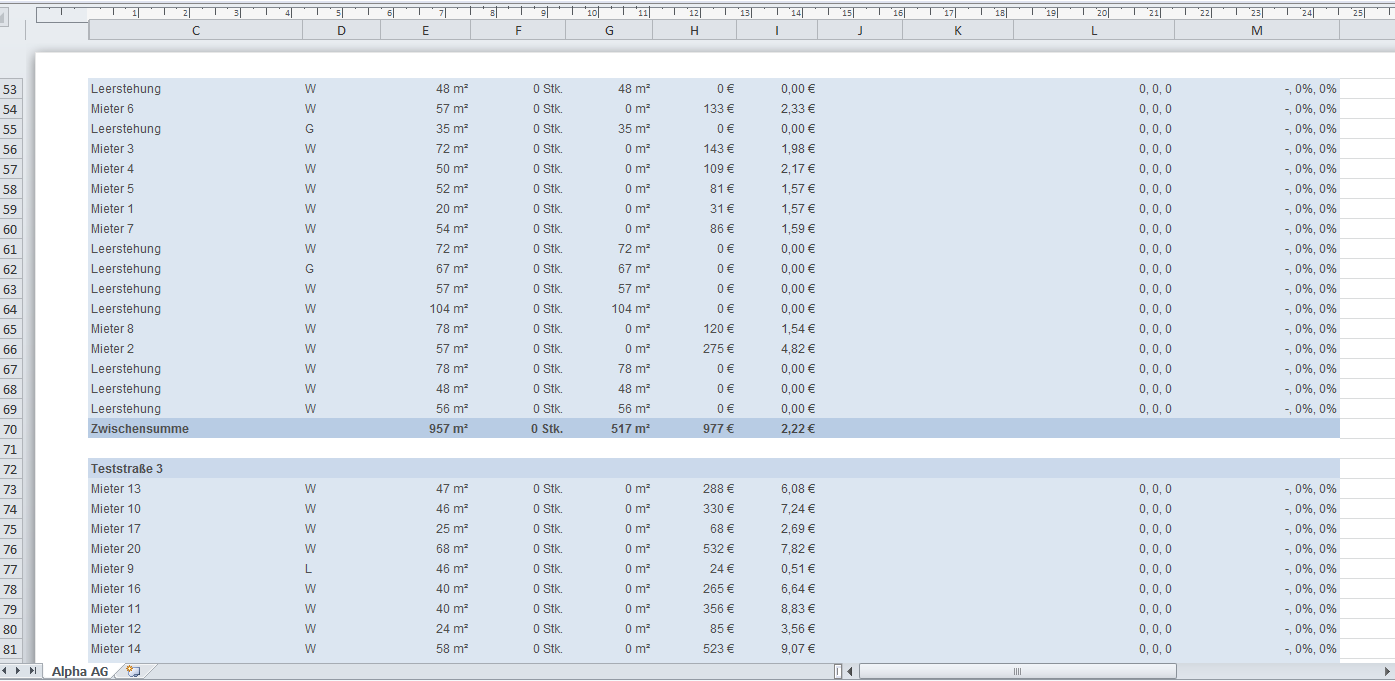Click the horizontal page ruler
Screen dimensions: 1395x681
(715, 12)
